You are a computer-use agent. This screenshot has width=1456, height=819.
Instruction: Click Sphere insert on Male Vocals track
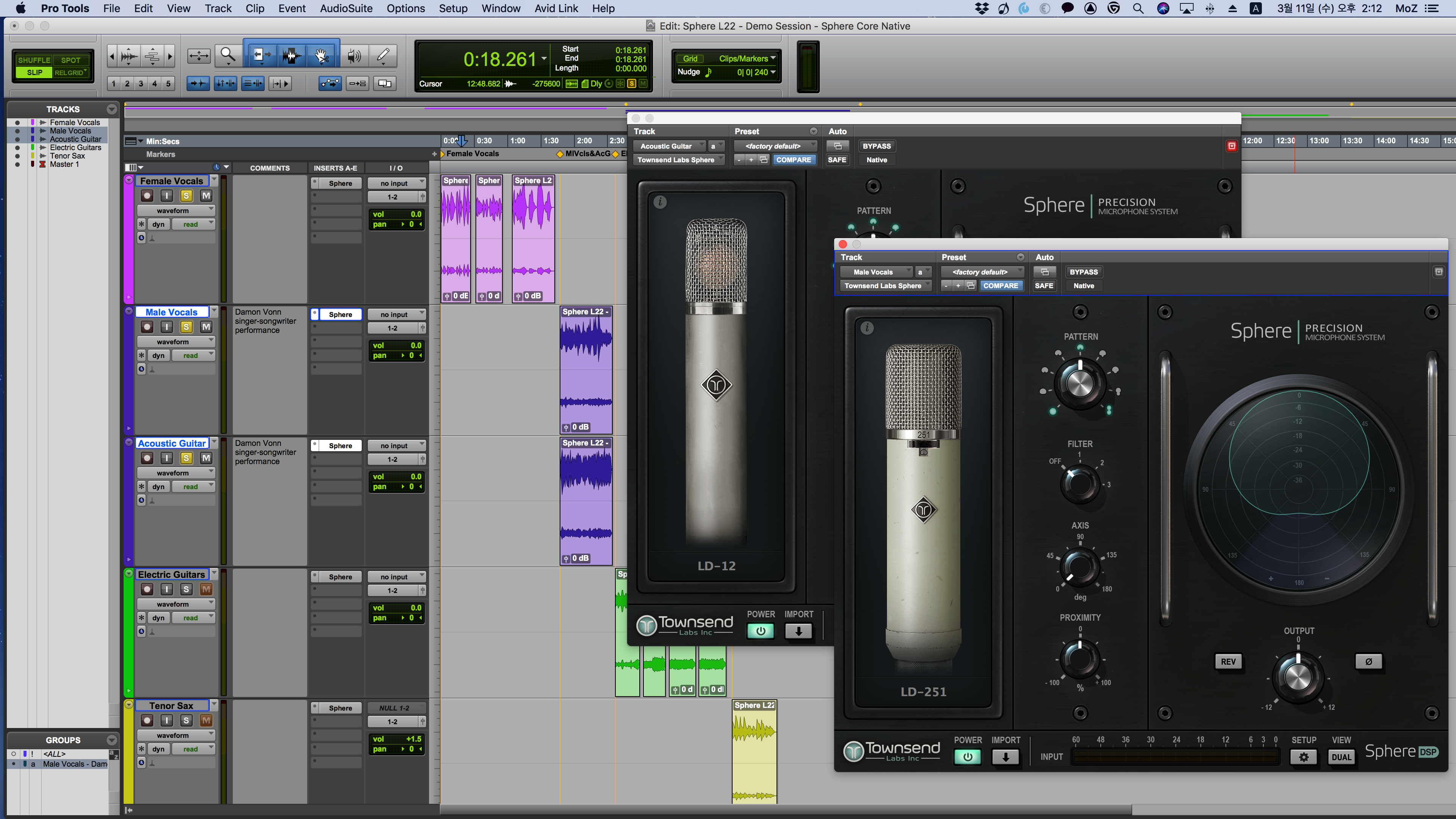tap(340, 315)
